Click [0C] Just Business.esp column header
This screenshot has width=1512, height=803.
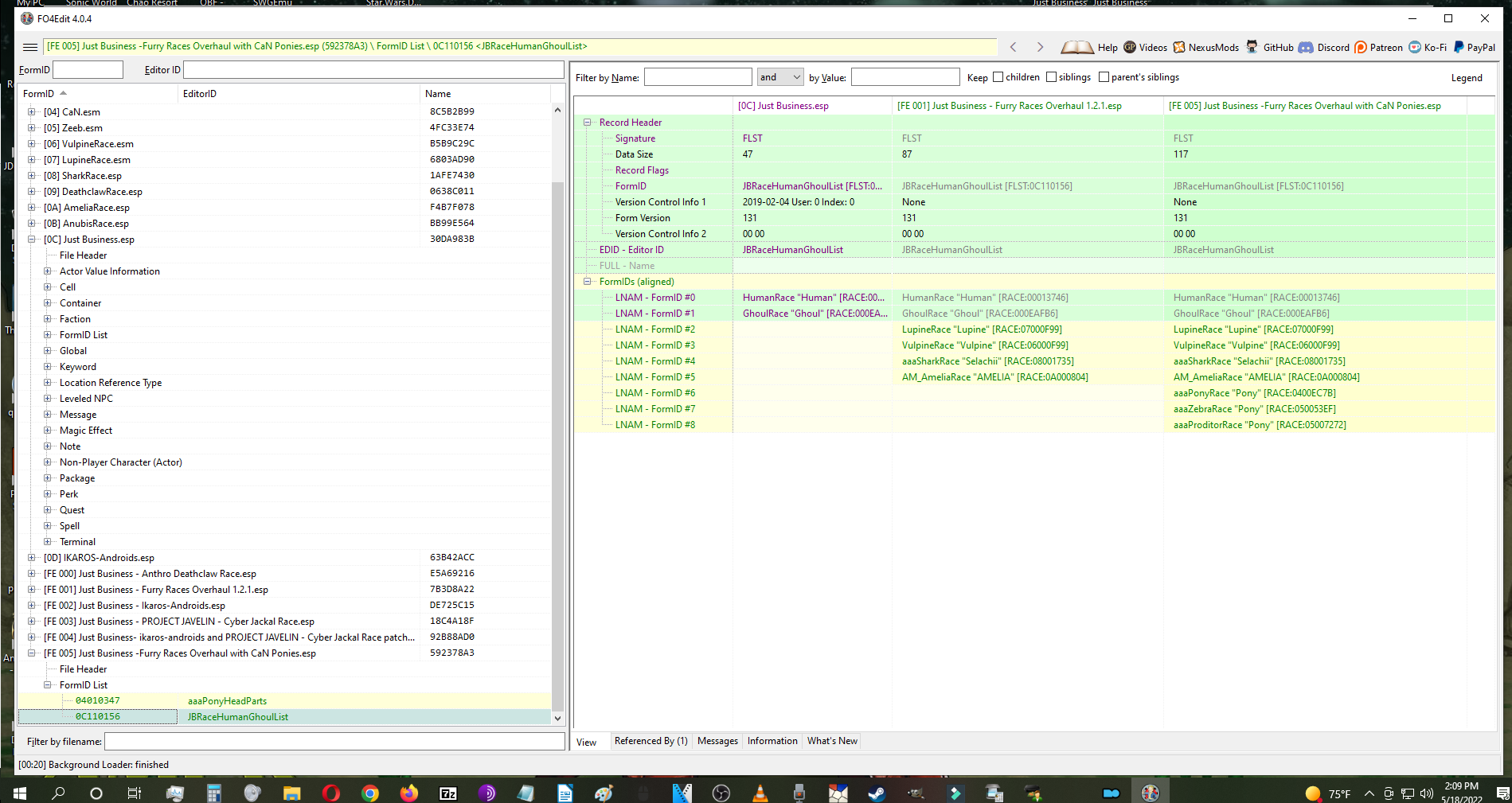point(812,106)
